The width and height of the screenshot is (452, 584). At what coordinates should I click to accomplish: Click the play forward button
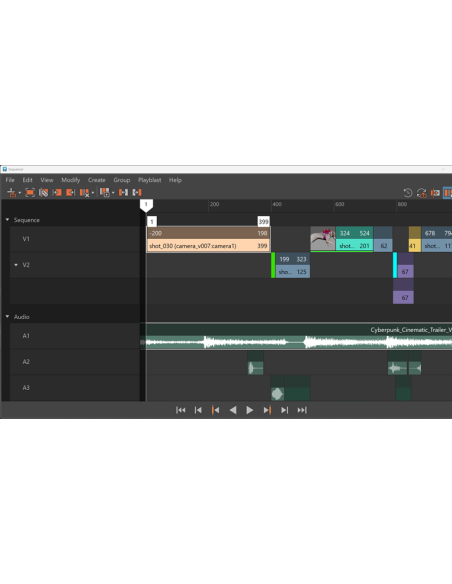tap(250, 410)
